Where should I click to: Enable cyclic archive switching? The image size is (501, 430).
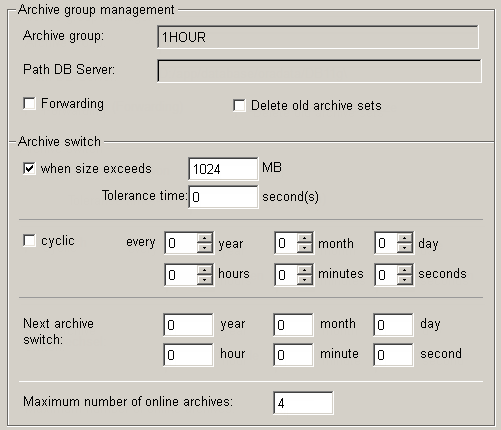click(x=29, y=241)
